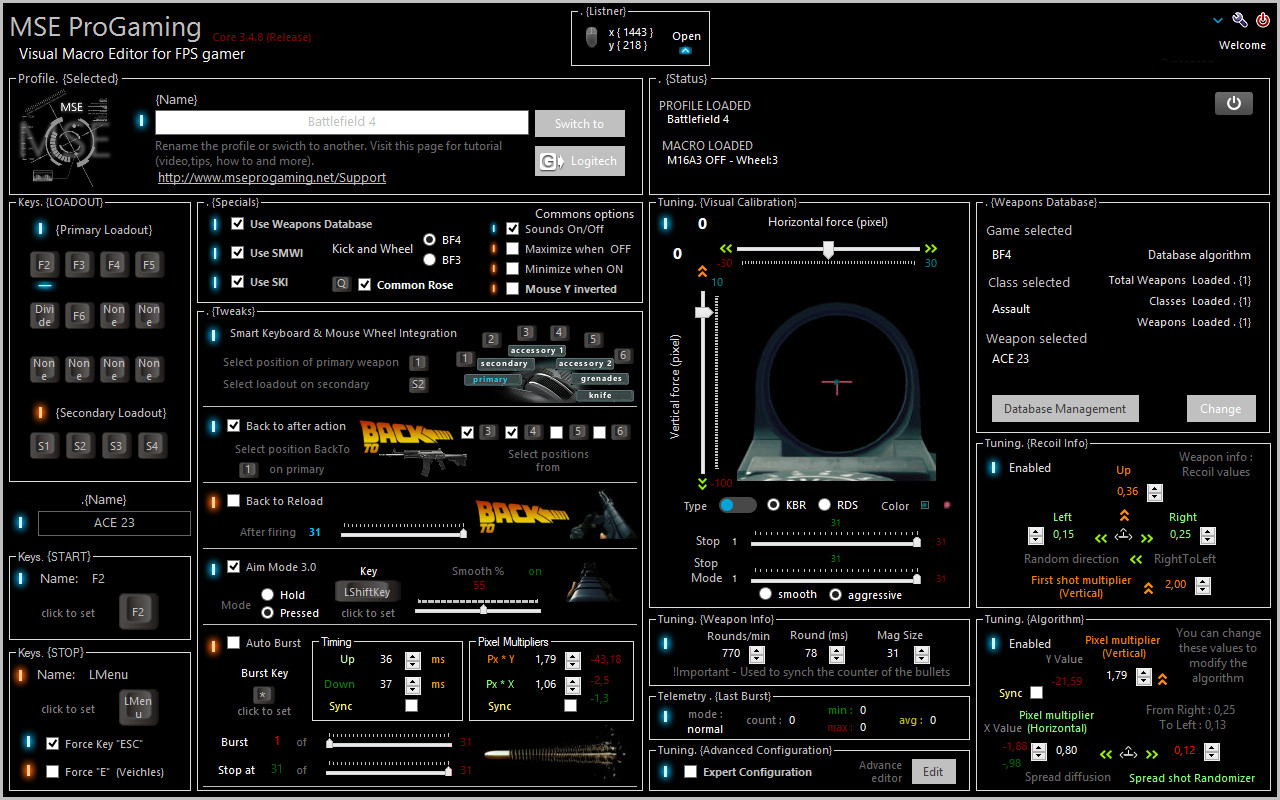
Task: Click the red power icon above Welcome
Action: click(1263, 20)
